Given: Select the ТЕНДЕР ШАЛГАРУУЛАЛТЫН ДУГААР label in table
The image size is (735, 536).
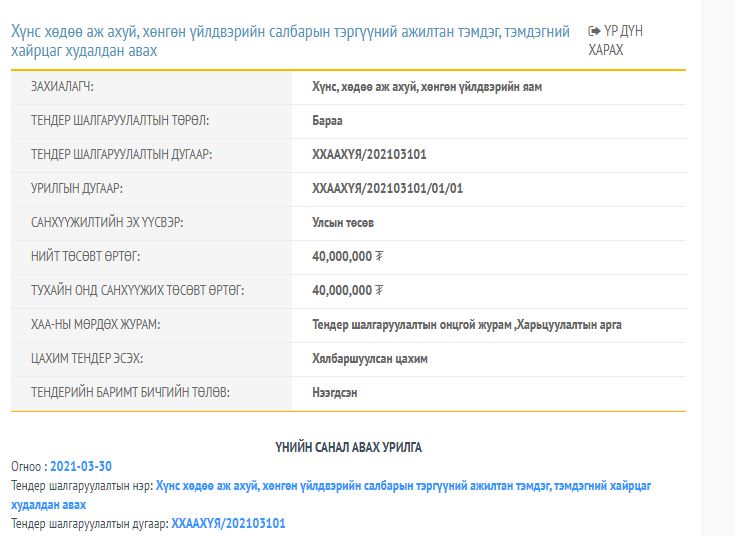Looking at the screenshot, I should point(122,155).
